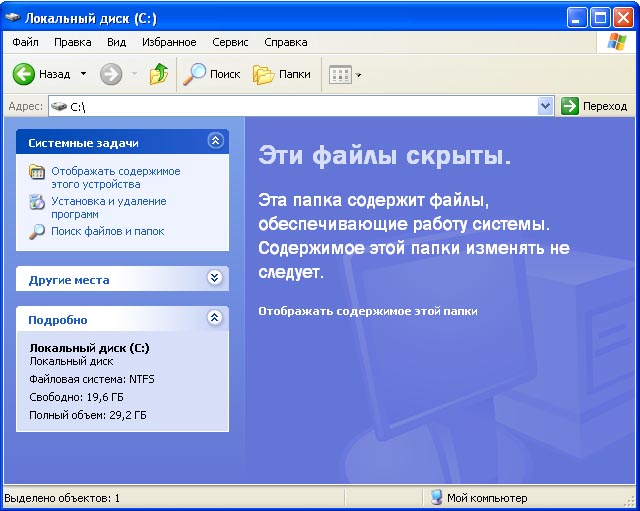The image size is (640, 511).
Task: Click the Свободно: 19,6 ГБ text
Action: [76, 397]
